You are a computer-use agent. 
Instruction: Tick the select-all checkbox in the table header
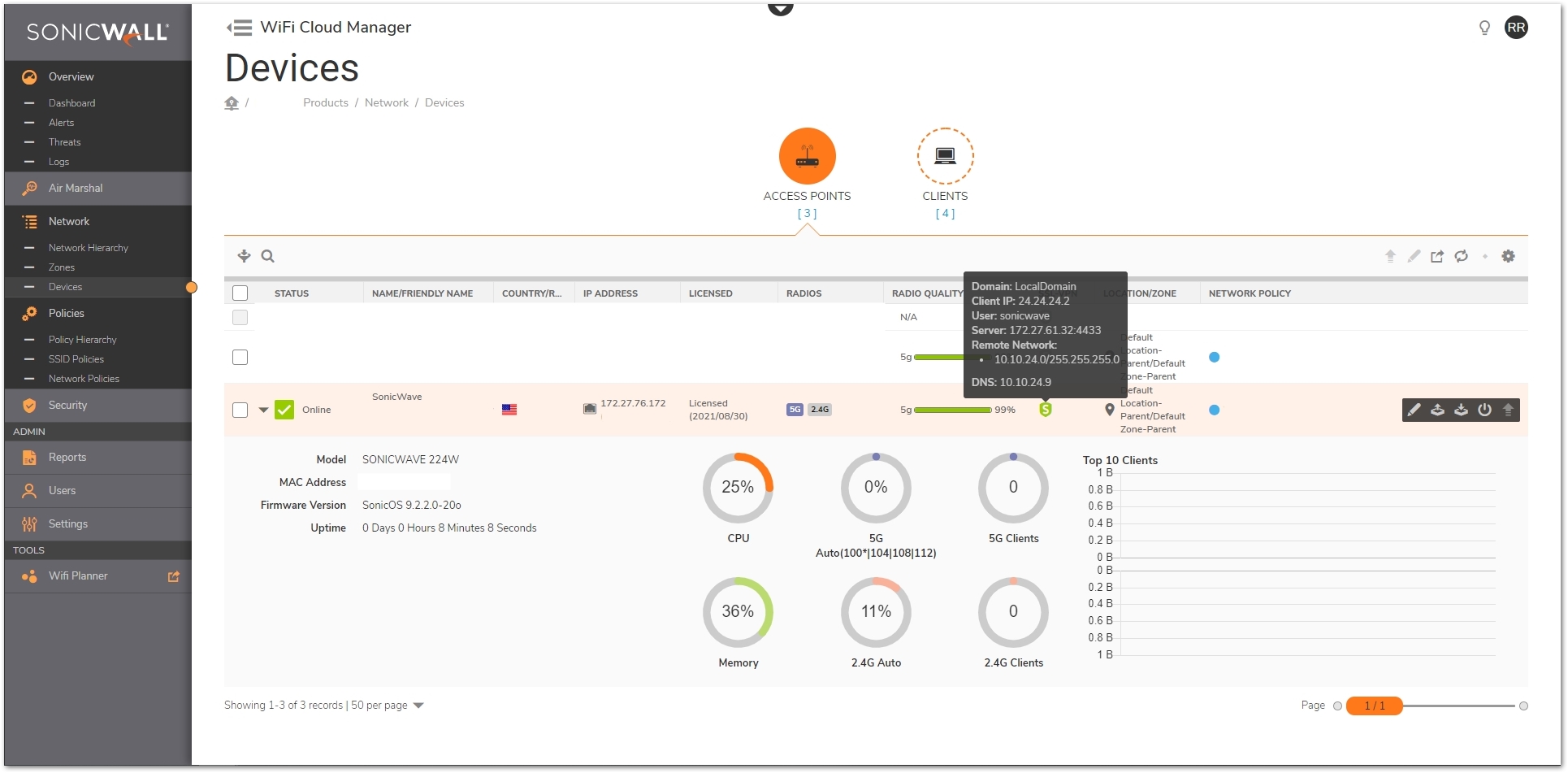coord(240,293)
